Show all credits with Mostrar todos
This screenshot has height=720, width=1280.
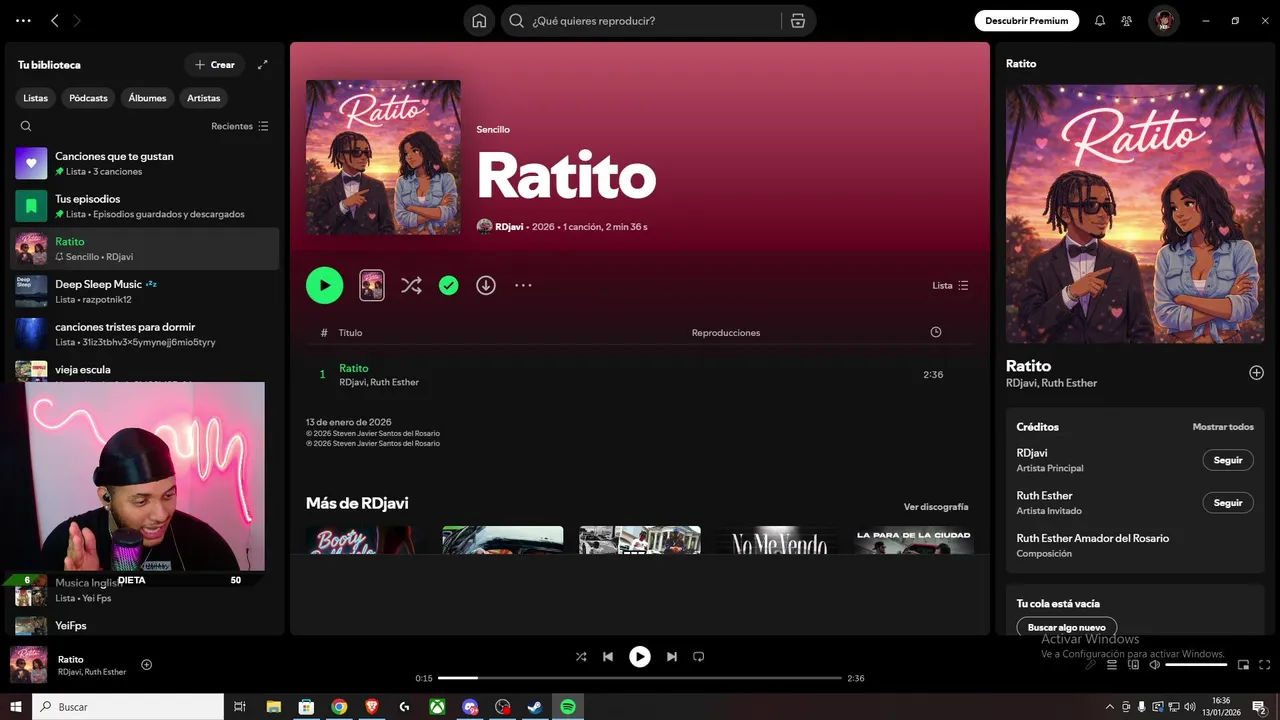[1223, 427]
